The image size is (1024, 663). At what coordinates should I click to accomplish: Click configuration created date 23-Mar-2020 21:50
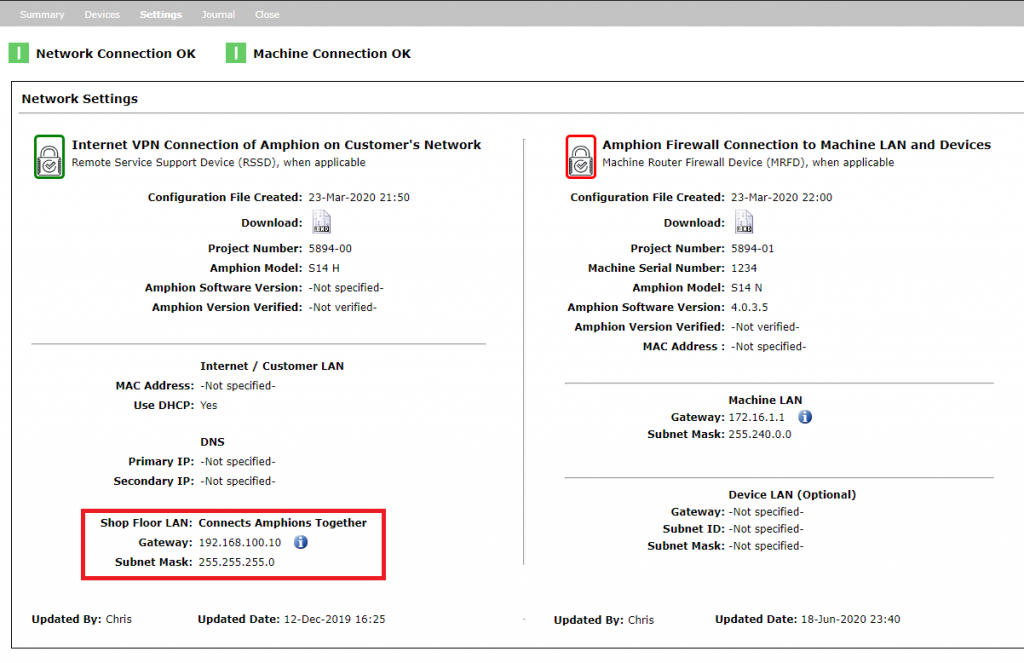pyautogui.click(x=359, y=197)
